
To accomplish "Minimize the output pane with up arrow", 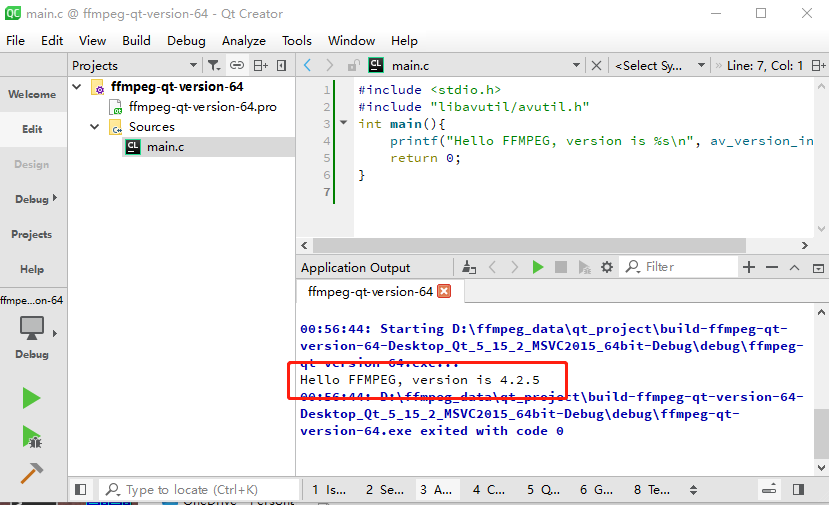I will tap(795, 268).
